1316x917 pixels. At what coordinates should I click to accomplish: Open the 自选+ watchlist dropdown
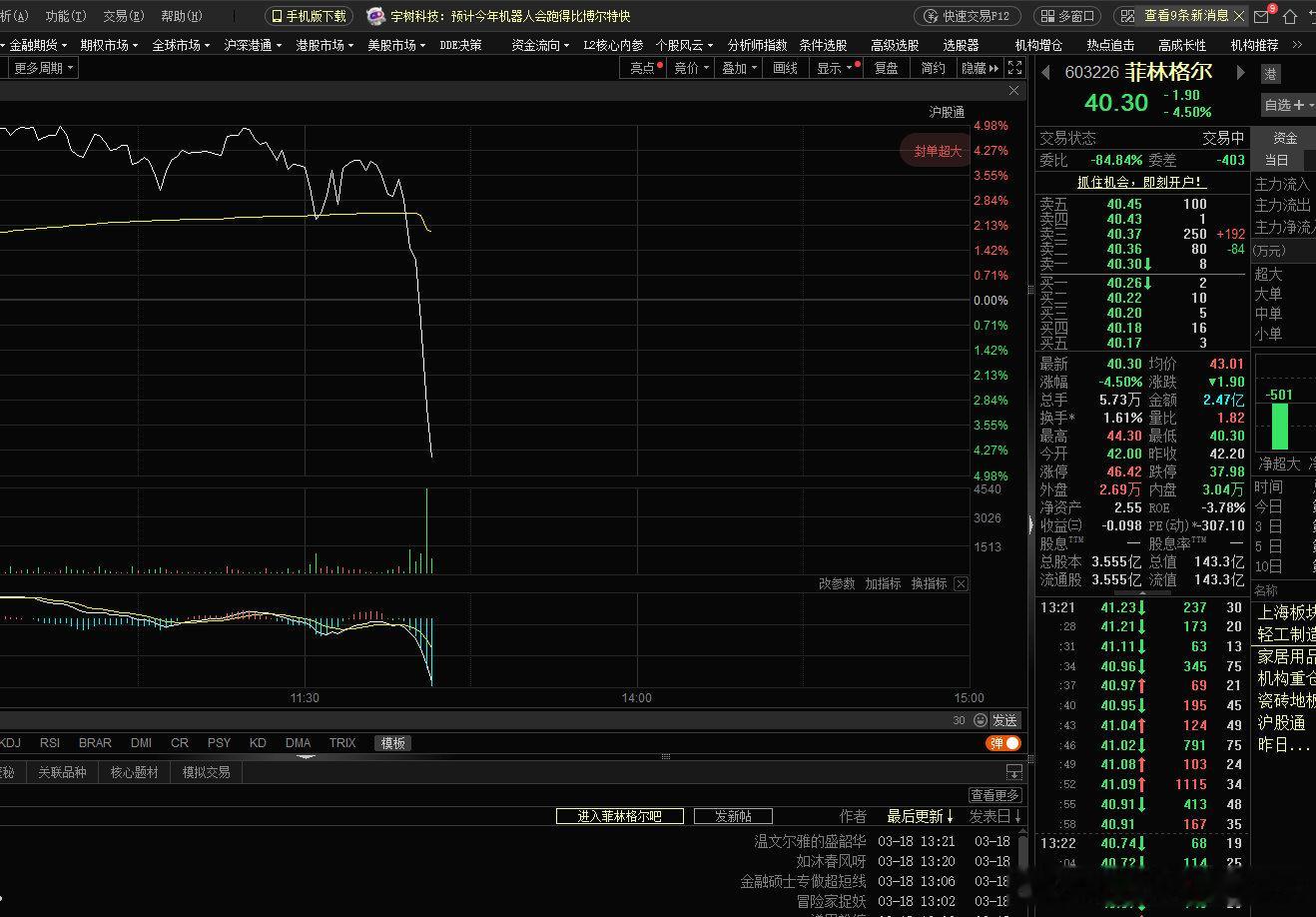1288,105
